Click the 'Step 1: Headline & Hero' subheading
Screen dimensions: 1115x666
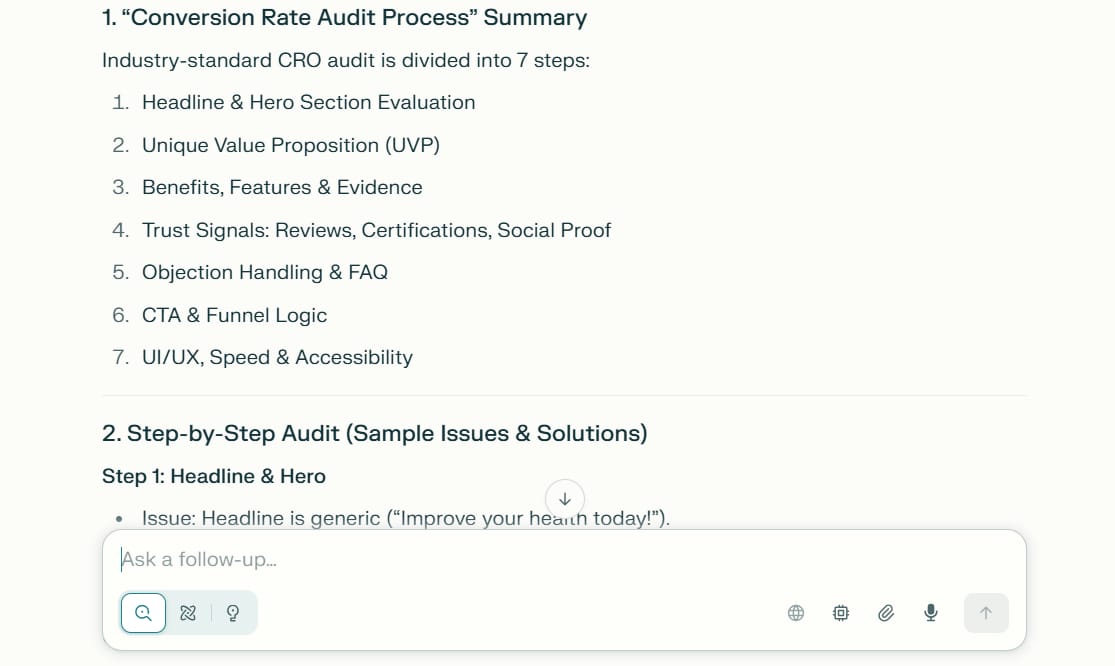click(x=214, y=476)
